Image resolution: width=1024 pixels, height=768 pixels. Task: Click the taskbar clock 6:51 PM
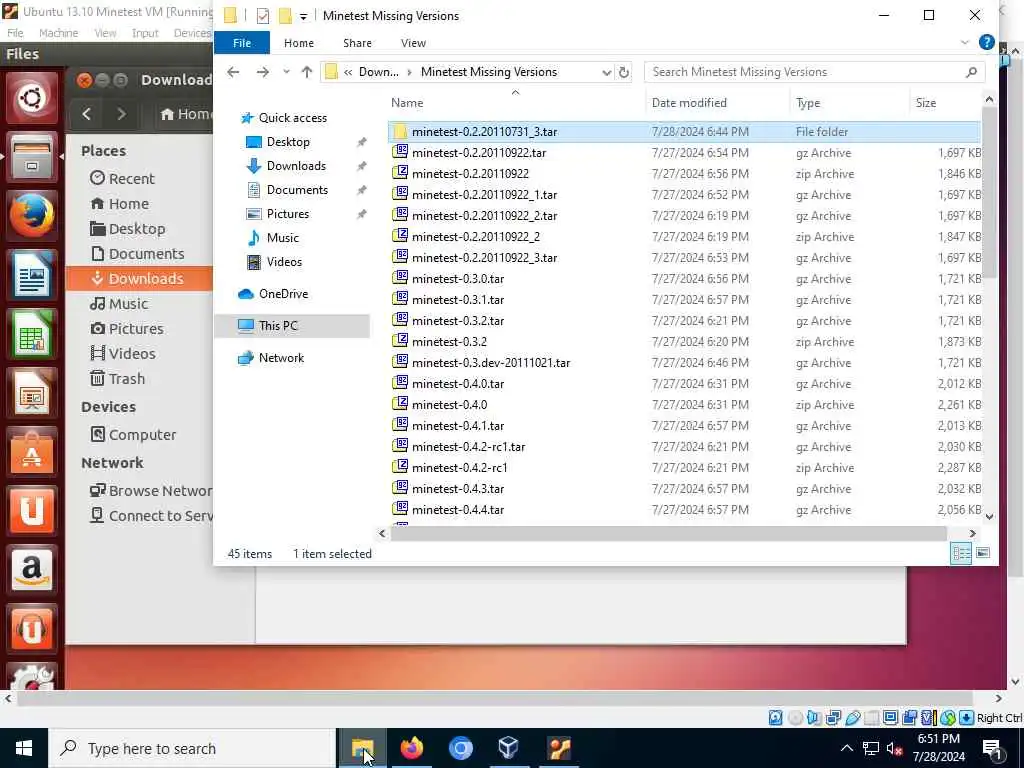(938, 739)
